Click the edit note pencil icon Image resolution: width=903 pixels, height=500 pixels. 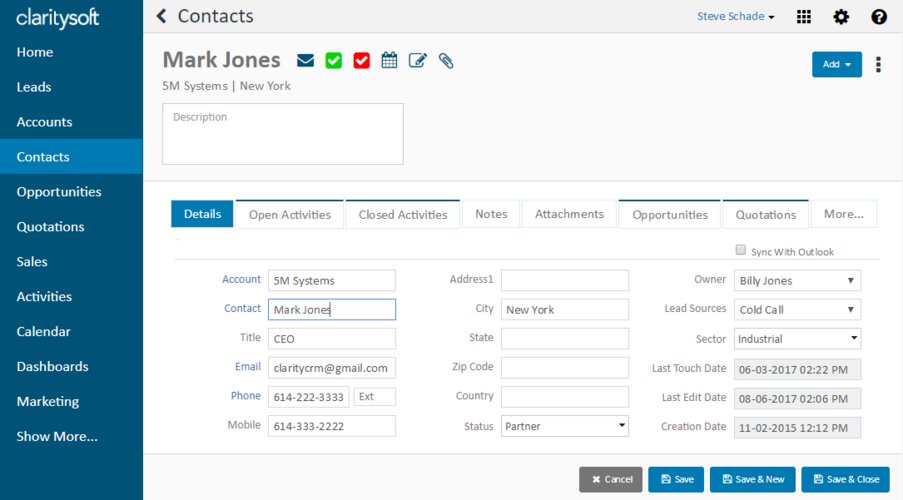coord(418,61)
